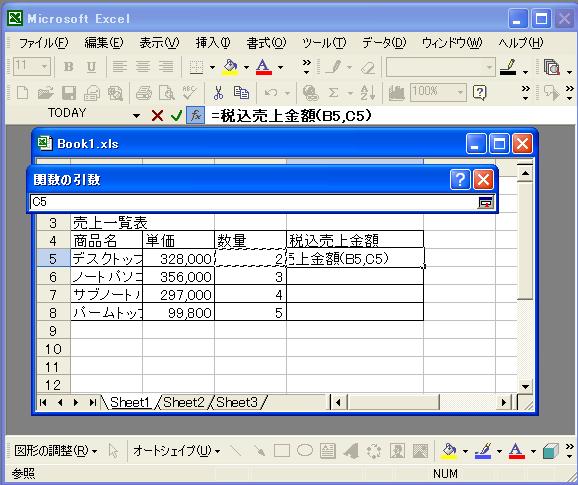Confirm formula with green checkmark
This screenshot has width=578, height=485.
click(177, 116)
